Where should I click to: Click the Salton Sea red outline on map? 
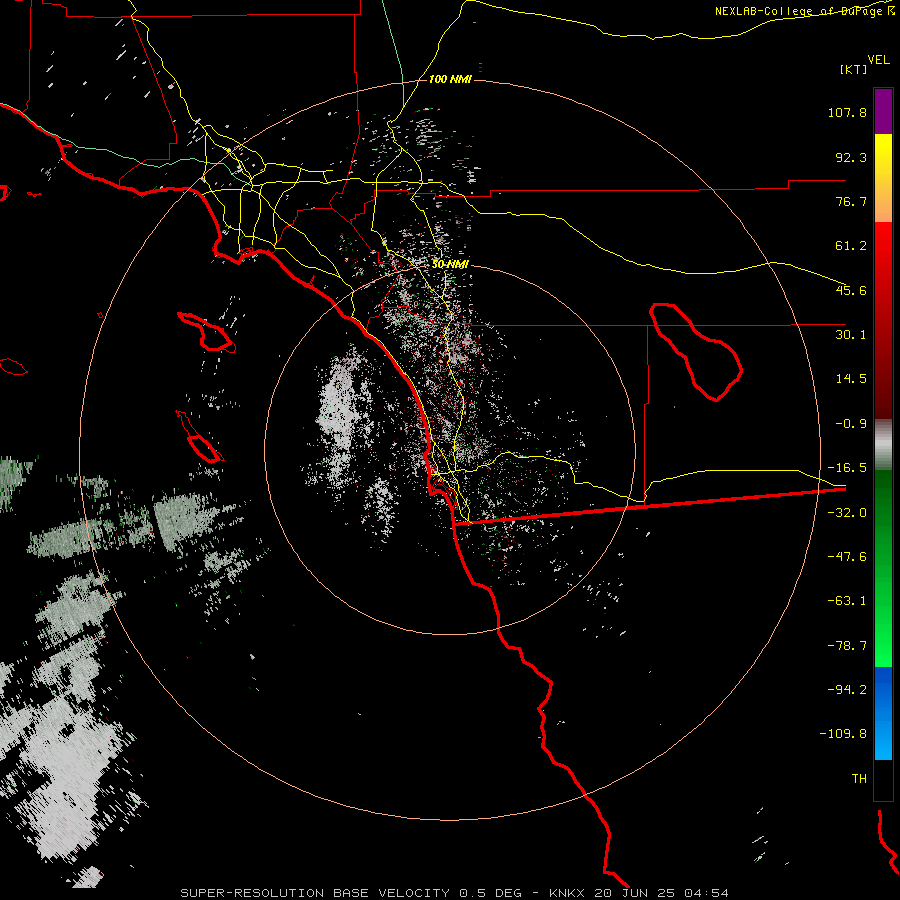(x=696, y=351)
